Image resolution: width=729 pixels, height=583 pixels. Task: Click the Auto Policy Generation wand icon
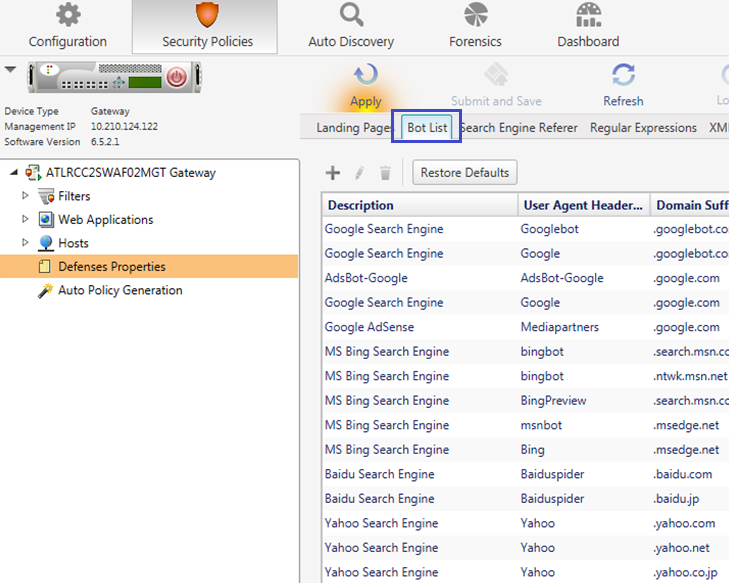(45, 291)
